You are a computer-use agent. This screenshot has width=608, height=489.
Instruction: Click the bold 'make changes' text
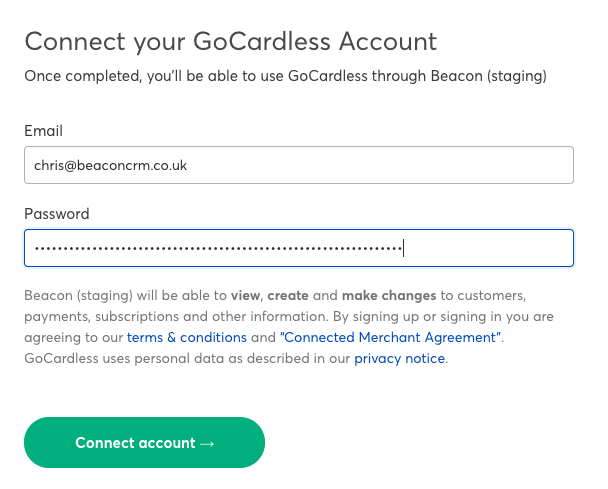389,296
